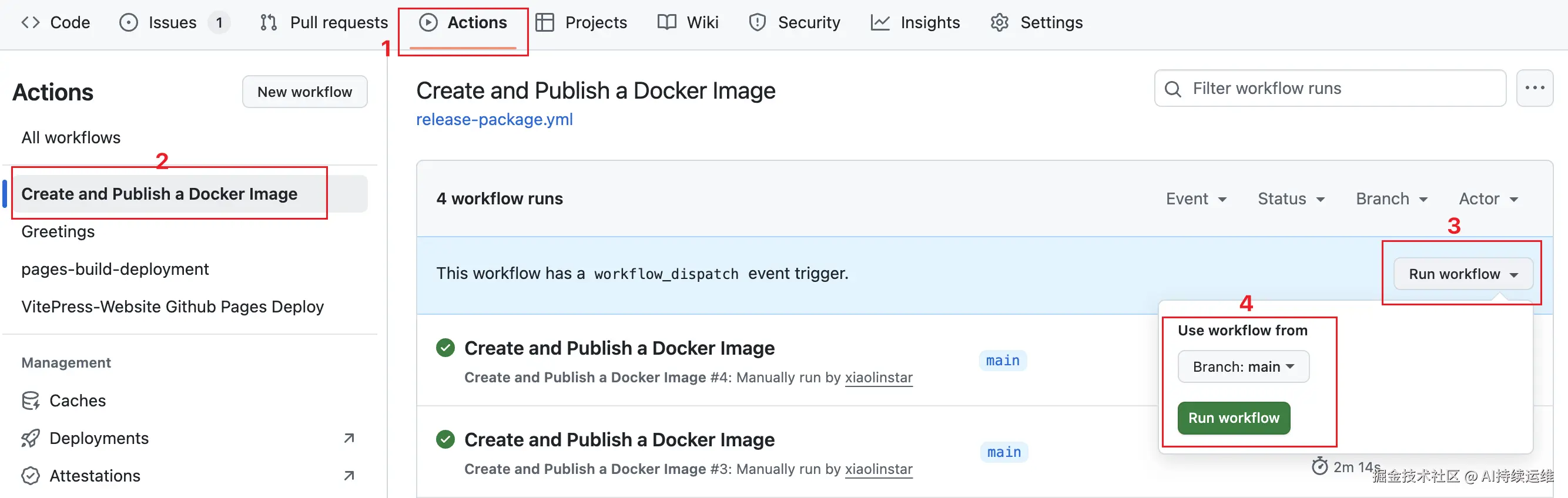Expand the Event filter dropdown
The height and width of the screenshot is (498, 1568).
tap(1196, 199)
